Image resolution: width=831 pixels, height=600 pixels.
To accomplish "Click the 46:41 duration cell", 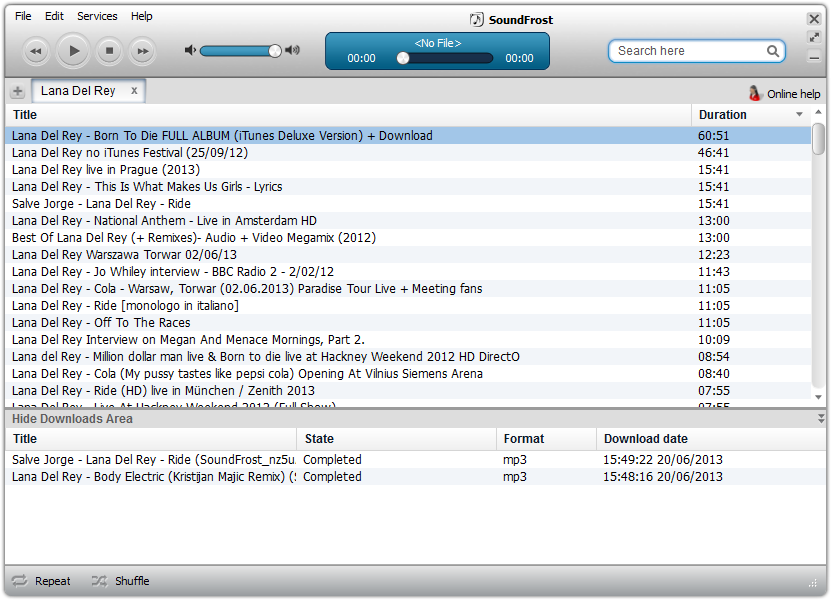I will (713, 153).
